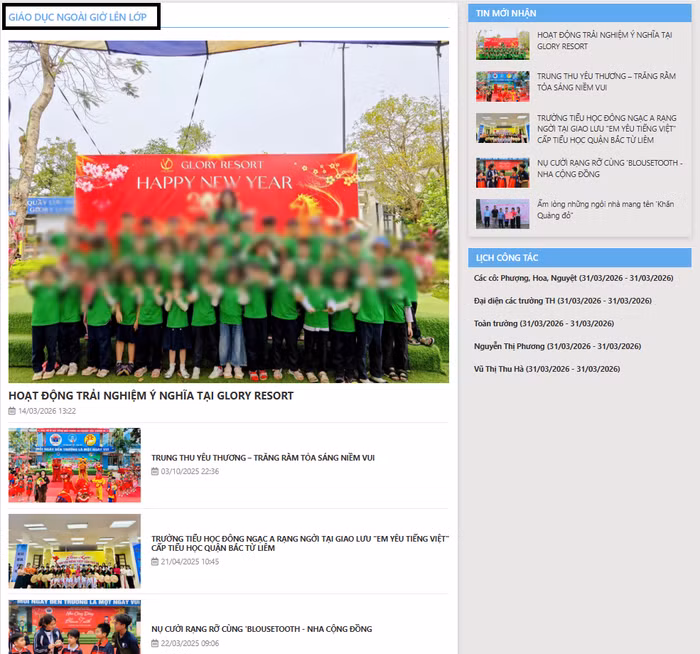This screenshot has width=700, height=654.
Task: Open sidebar link 'TRƯỜNG TIỂU HỌC ĐÔNG NGẠC A RẠNG NGỜI'
Action: coord(607,129)
